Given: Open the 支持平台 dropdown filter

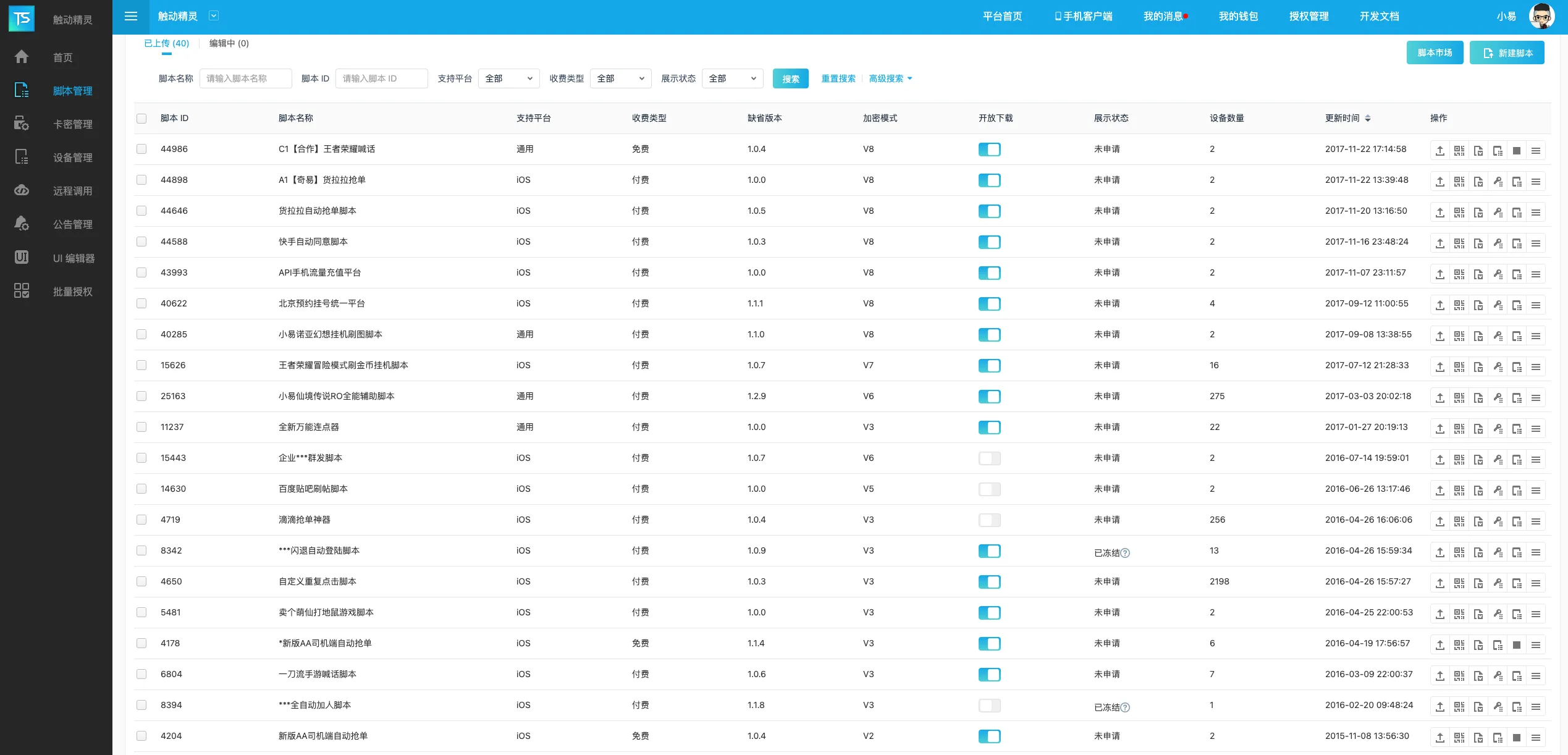Looking at the screenshot, I should tap(508, 78).
